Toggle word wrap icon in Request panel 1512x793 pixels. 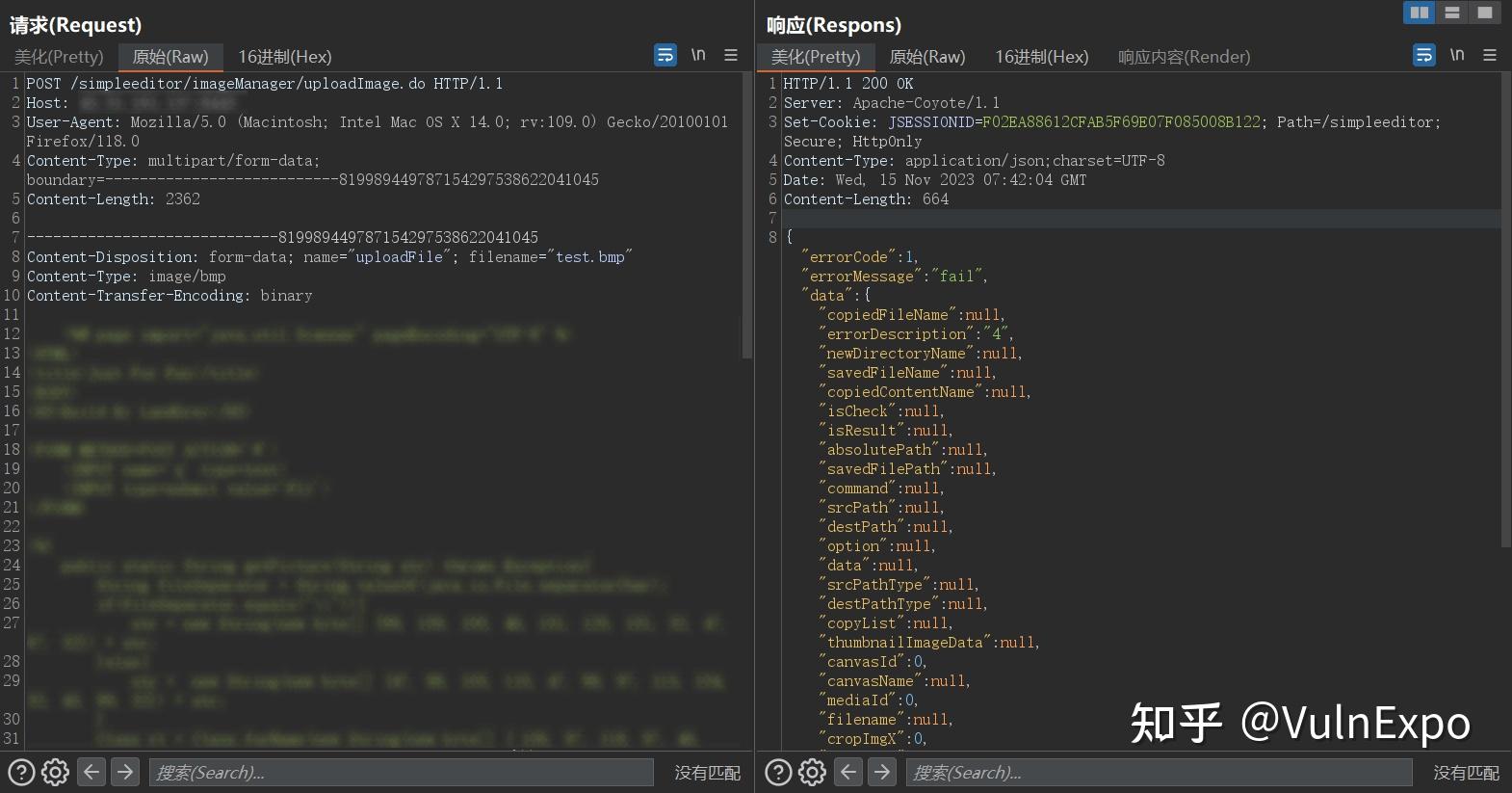click(665, 55)
